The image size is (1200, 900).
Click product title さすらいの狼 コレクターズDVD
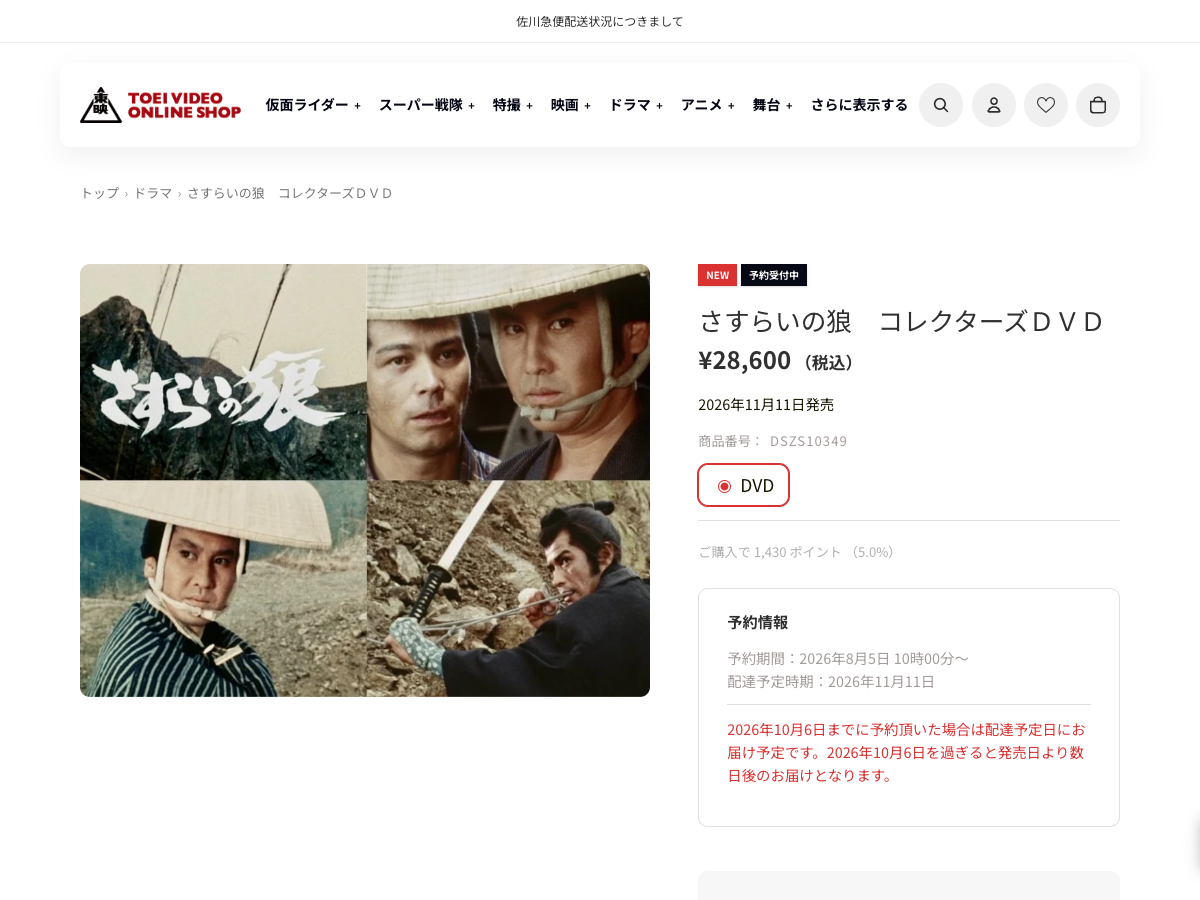point(901,321)
